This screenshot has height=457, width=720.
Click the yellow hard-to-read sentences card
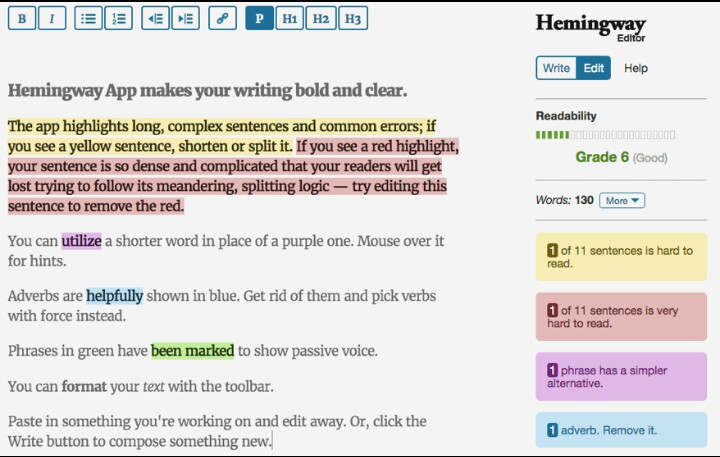(x=620, y=257)
